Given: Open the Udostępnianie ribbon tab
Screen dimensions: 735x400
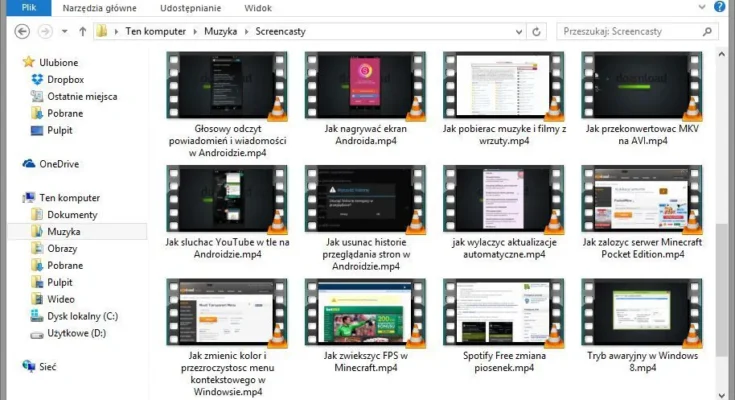Looking at the screenshot, I should tap(190, 8).
